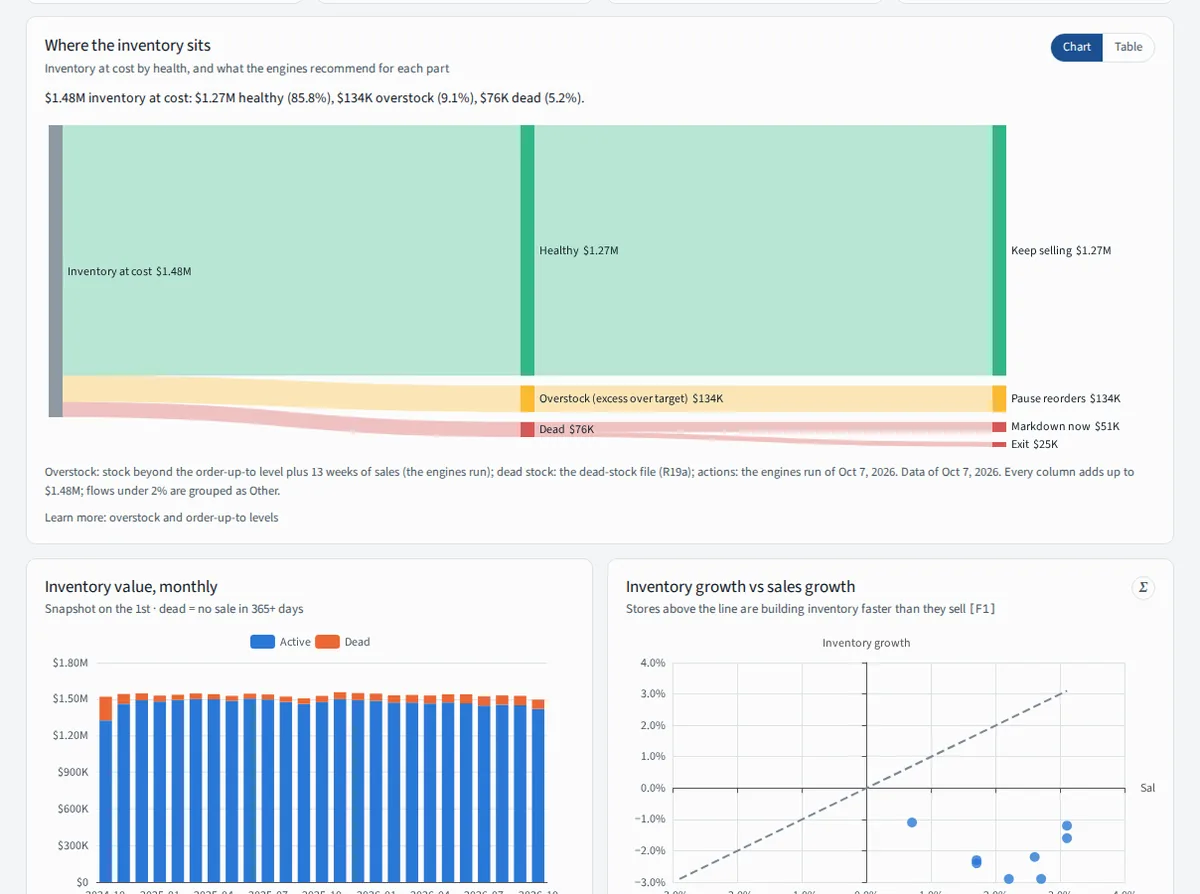Click the 'Inventory value, monthly' heading
The height and width of the screenshot is (894, 1200).
pos(131,587)
